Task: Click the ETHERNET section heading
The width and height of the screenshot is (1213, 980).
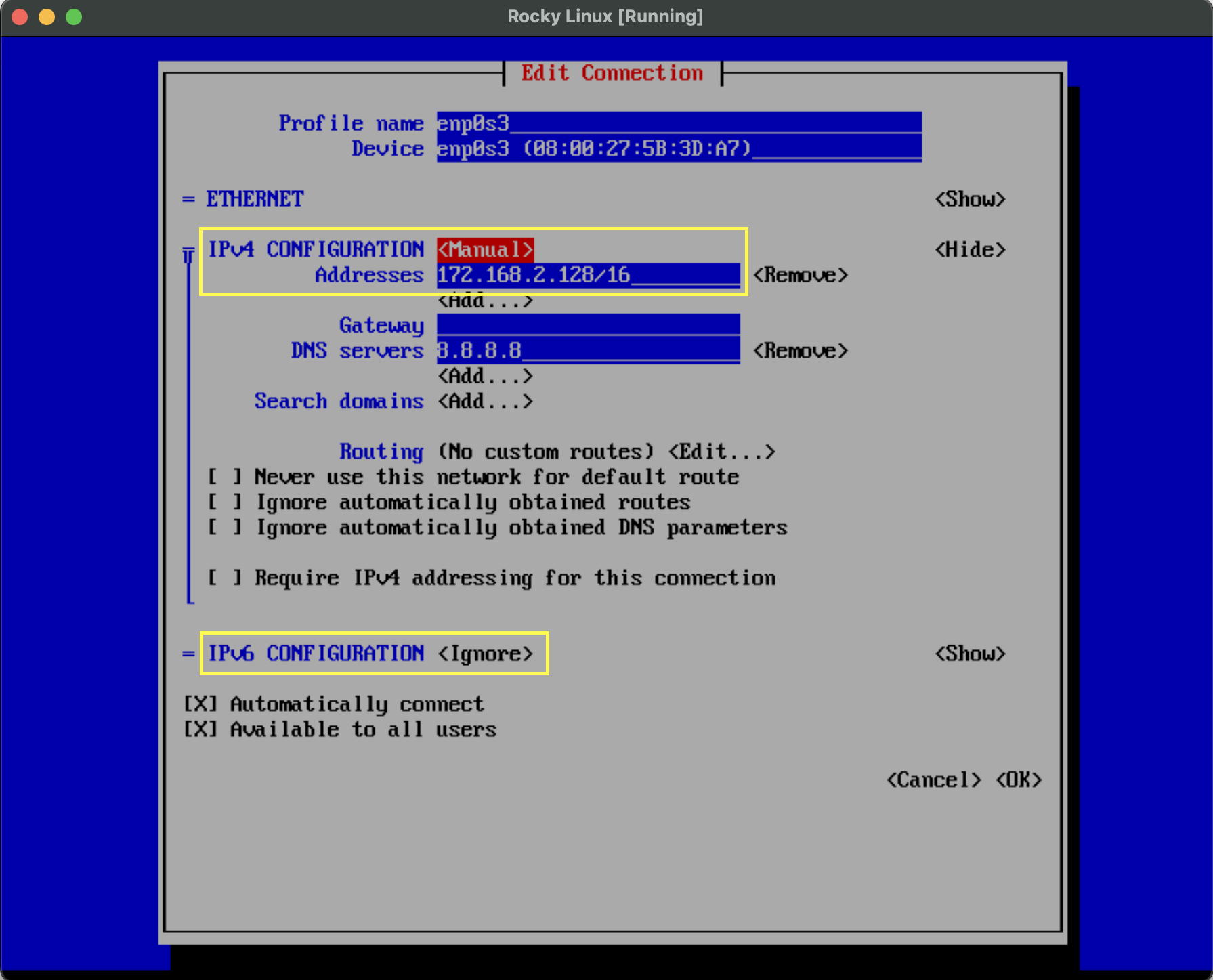Action: [x=255, y=199]
